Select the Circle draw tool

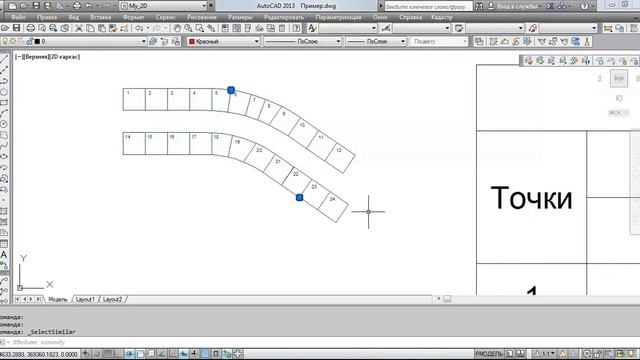[4, 124]
